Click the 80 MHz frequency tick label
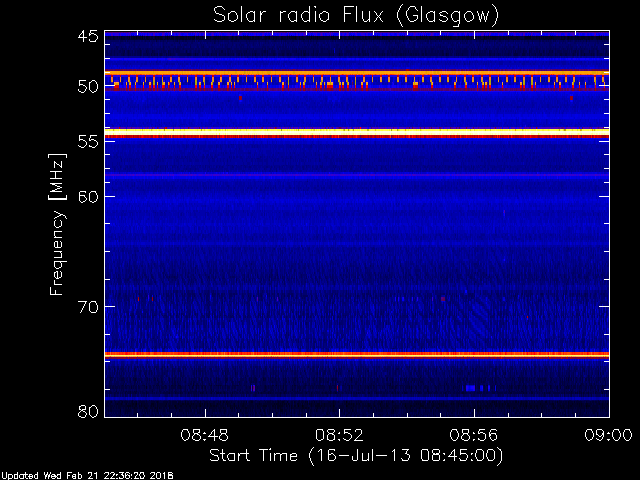The height and width of the screenshot is (480, 640). [x=87, y=411]
